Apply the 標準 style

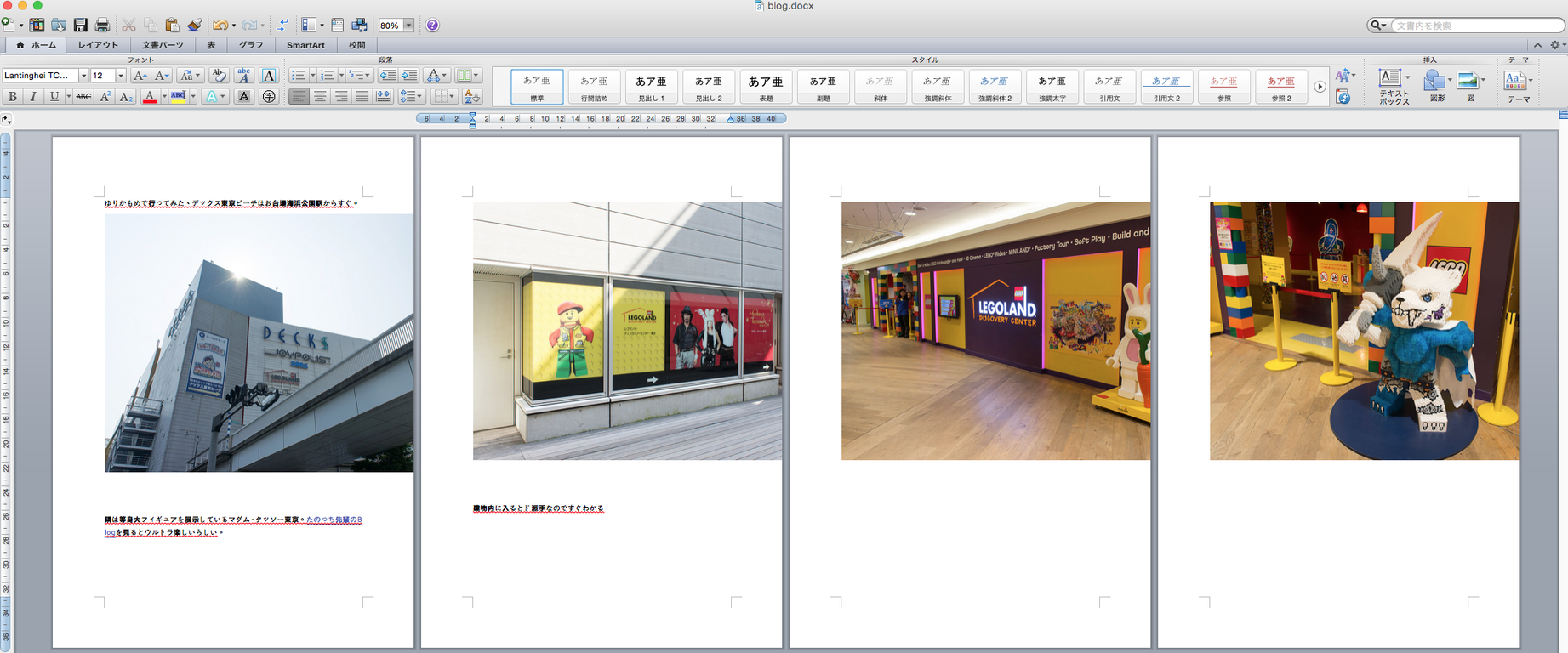tap(537, 87)
